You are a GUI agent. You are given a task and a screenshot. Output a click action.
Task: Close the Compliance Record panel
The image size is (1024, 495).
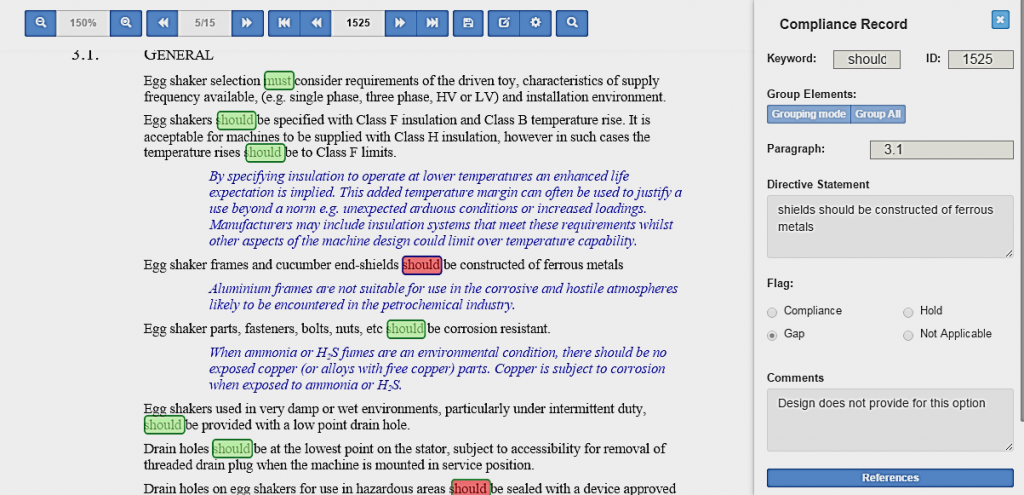pos(1000,20)
